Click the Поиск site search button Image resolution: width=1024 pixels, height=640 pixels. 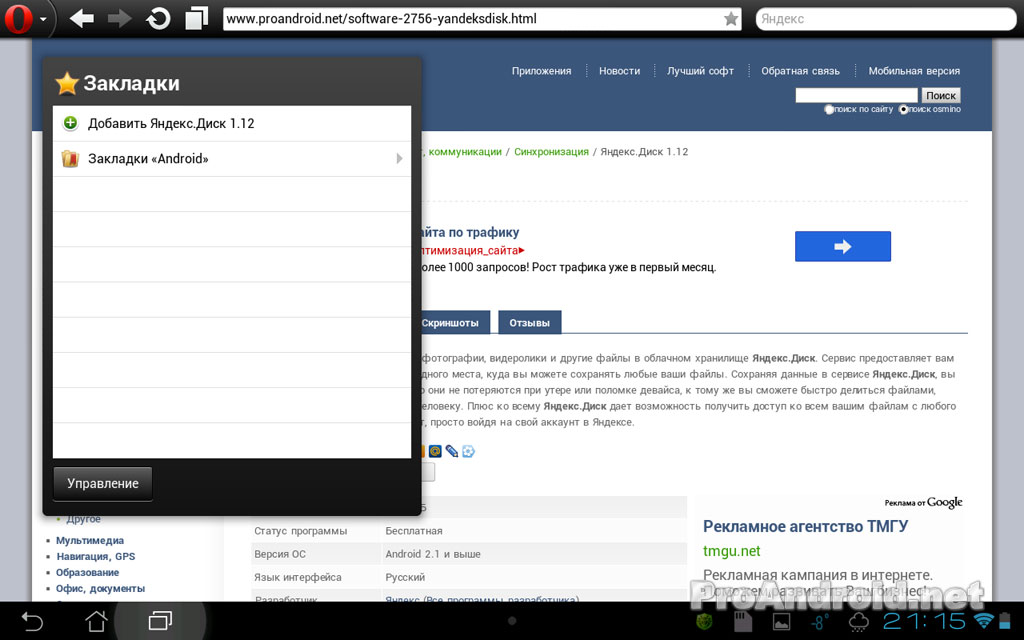941,95
